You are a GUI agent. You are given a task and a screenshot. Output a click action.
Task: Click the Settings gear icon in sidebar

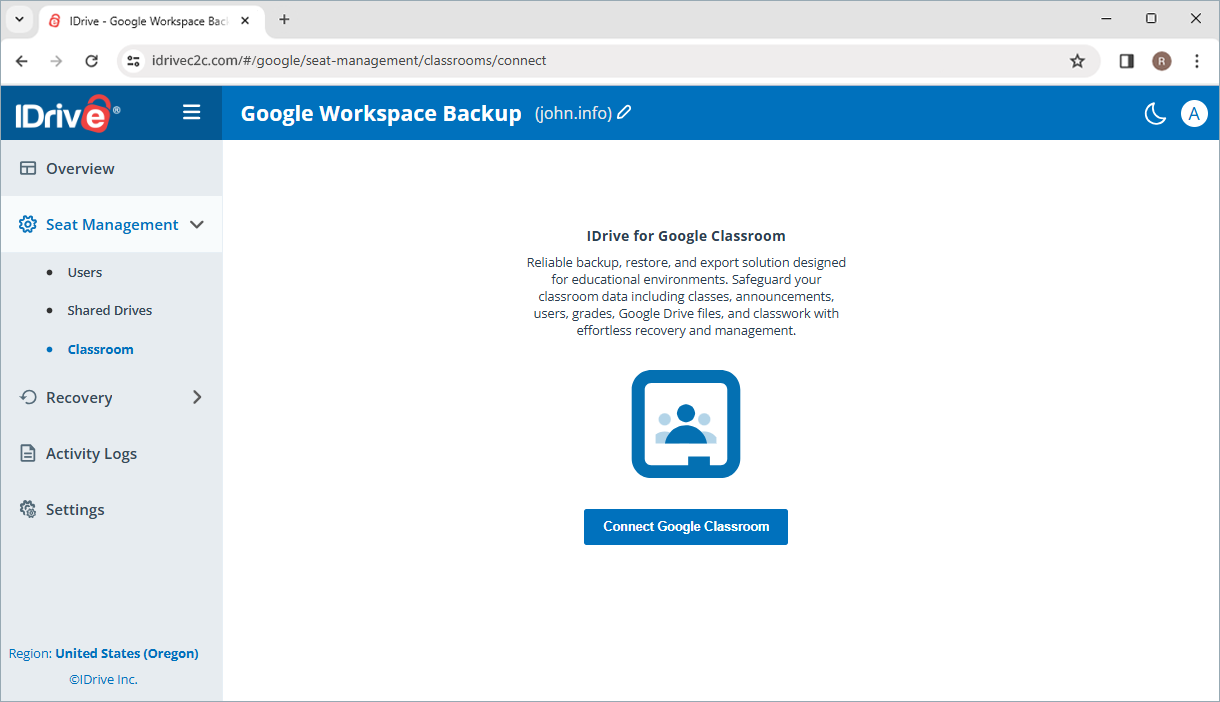28,509
